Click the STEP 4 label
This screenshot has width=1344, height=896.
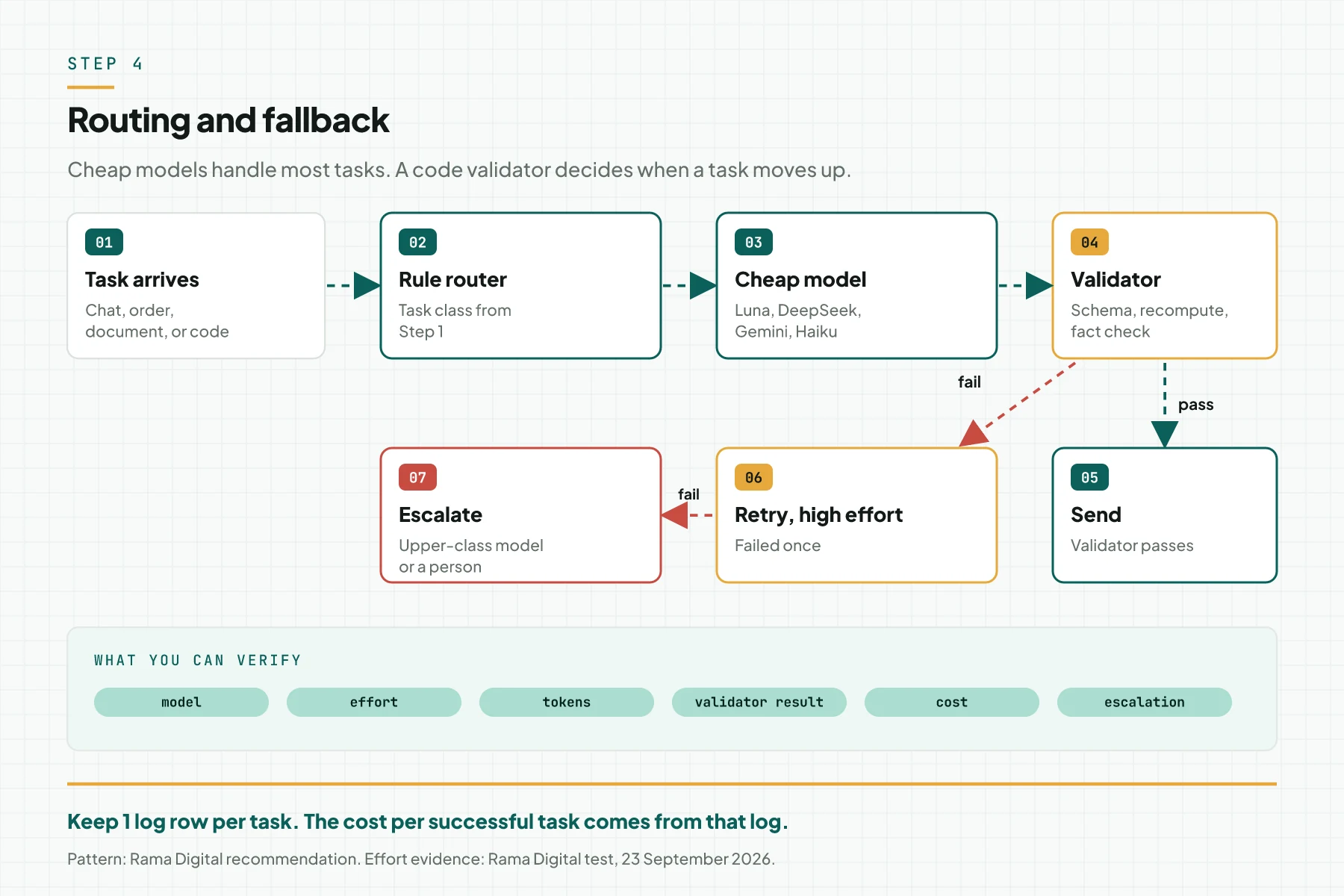click(105, 63)
